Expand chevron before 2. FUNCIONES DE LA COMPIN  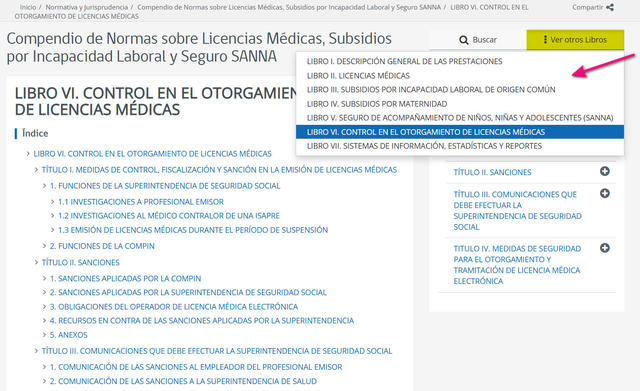coord(44,246)
